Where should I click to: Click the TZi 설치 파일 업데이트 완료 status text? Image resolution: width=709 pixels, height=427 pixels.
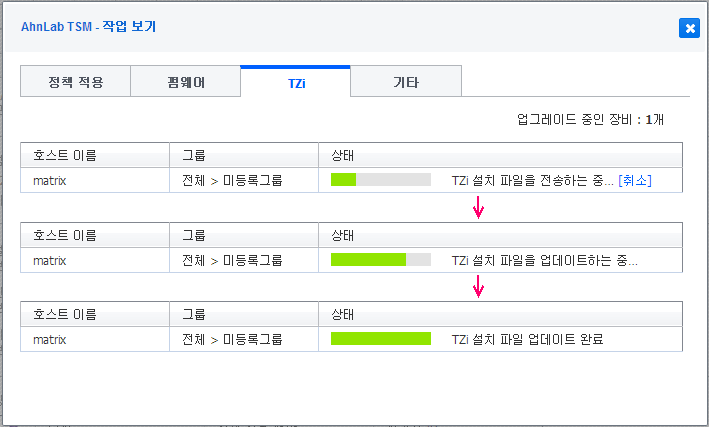coord(527,339)
